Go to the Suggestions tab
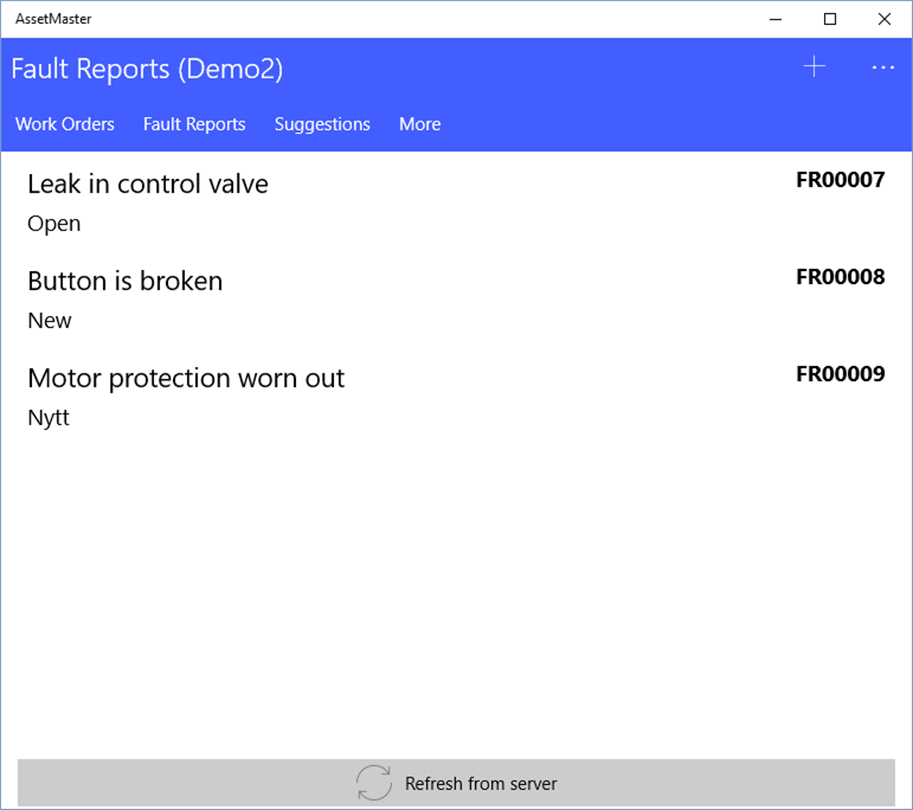This screenshot has height=810, width=913. pyautogui.click(x=322, y=124)
